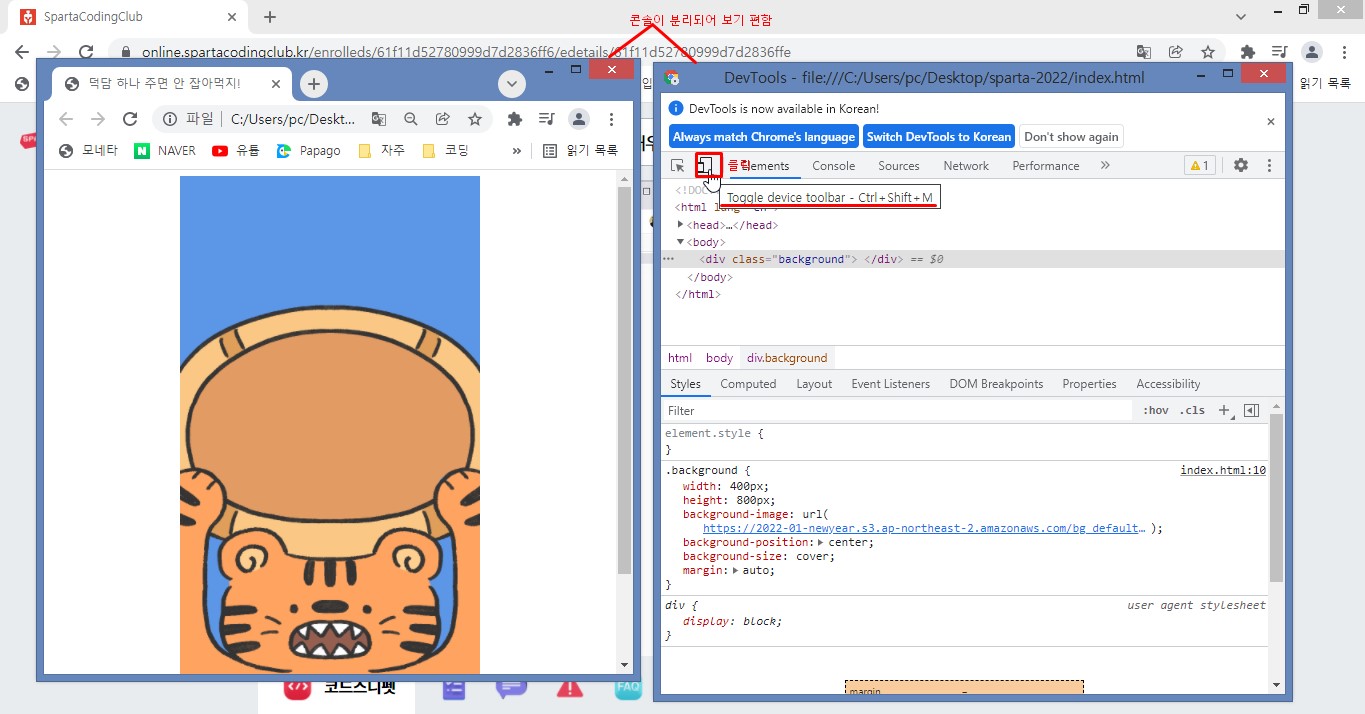Open the Sources tab in DevTools
This screenshot has height=714, width=1365.
point(899,166)
